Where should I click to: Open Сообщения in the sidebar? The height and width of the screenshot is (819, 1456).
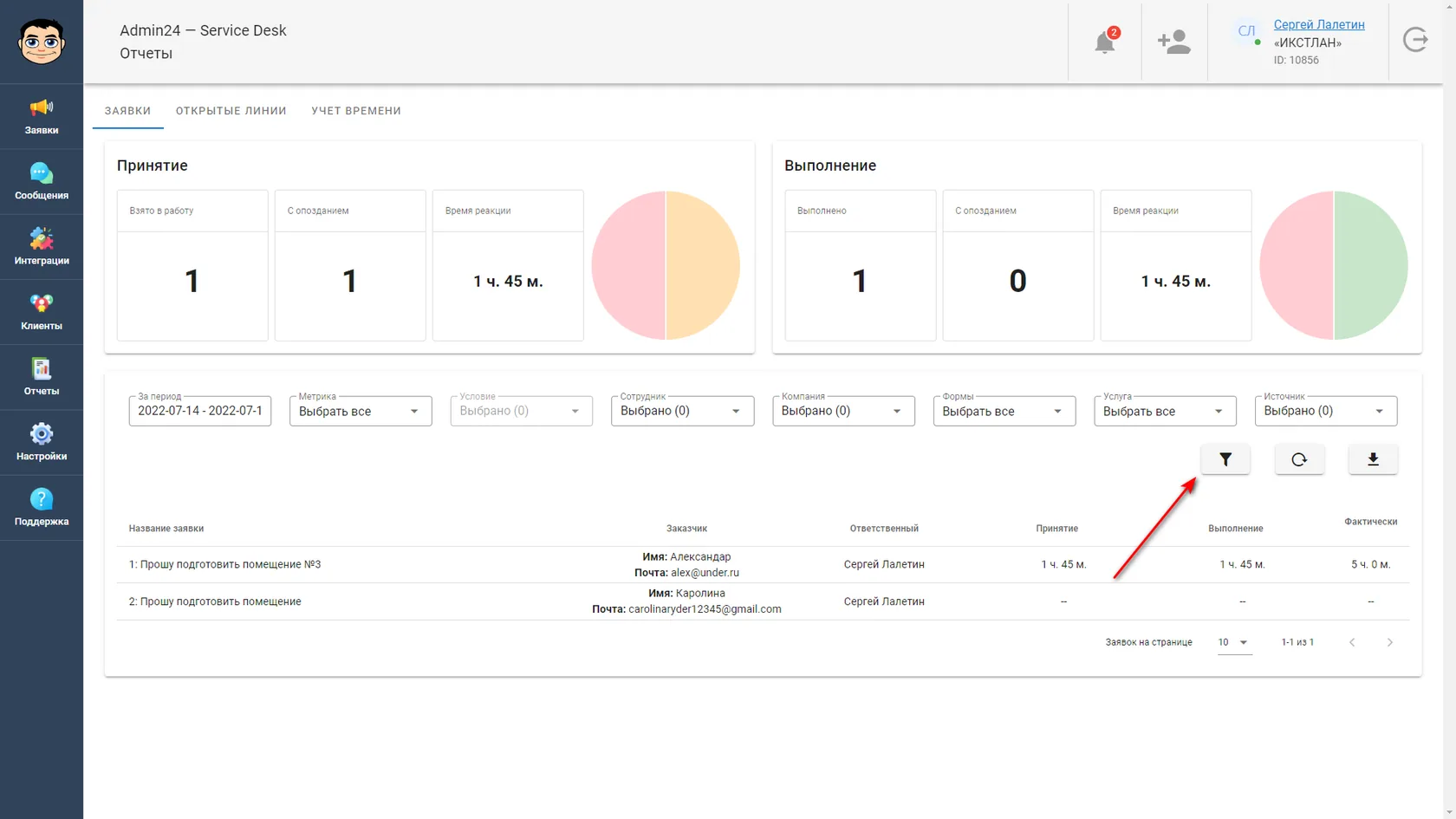[42, 182]
